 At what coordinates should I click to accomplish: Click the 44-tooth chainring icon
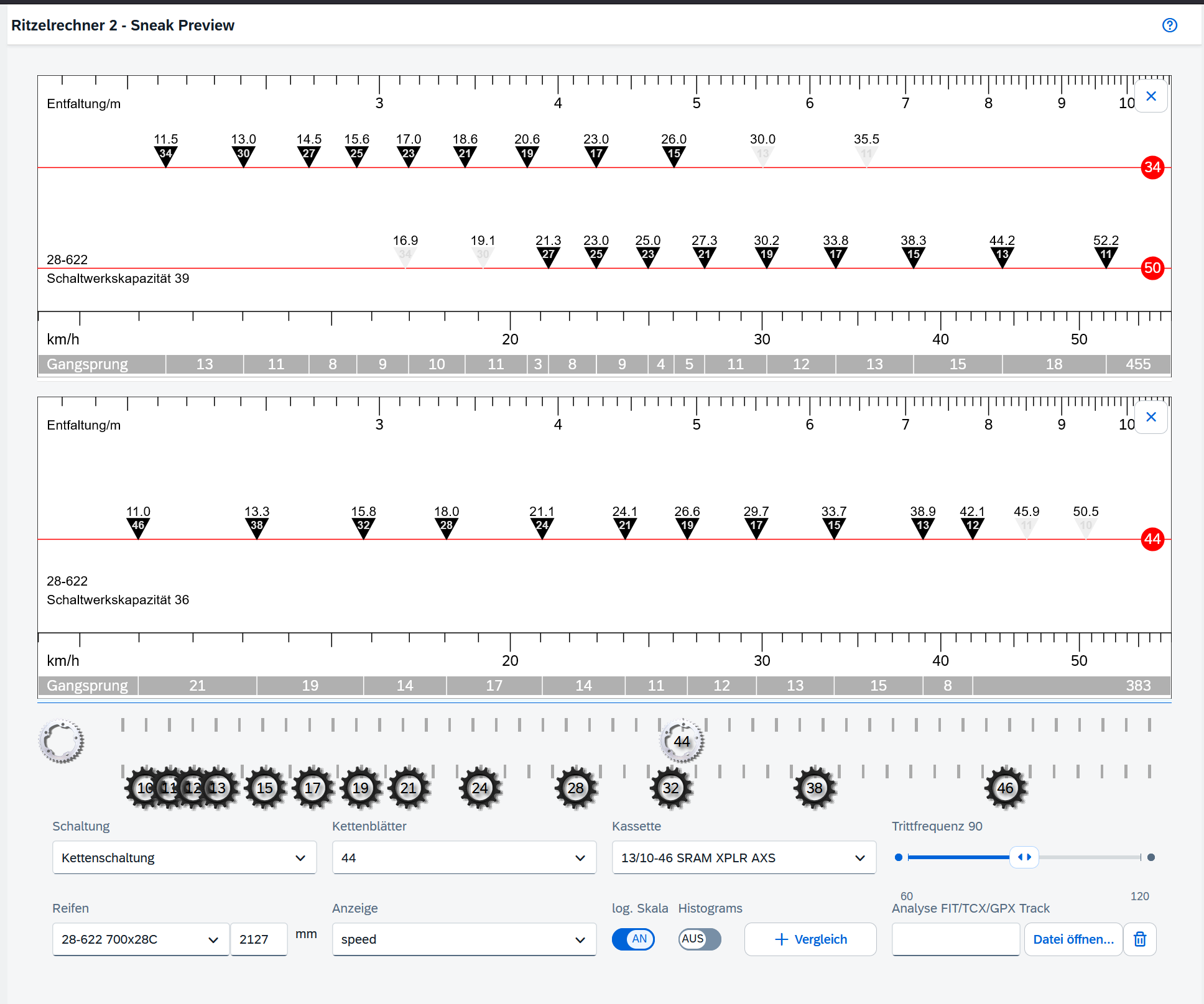(x=682, y=740)
